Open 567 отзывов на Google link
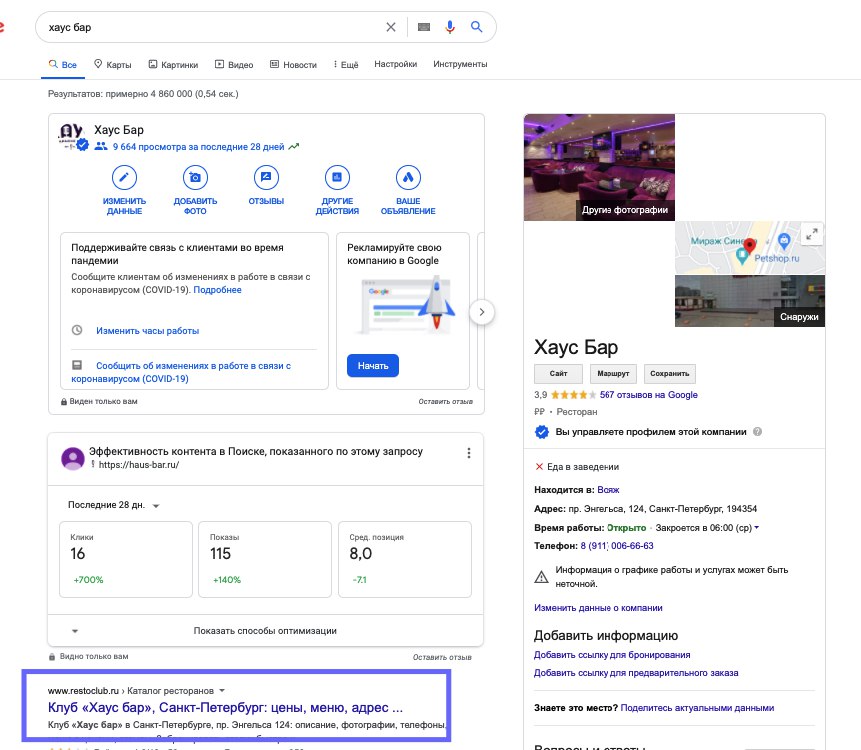 click(648, 395)
